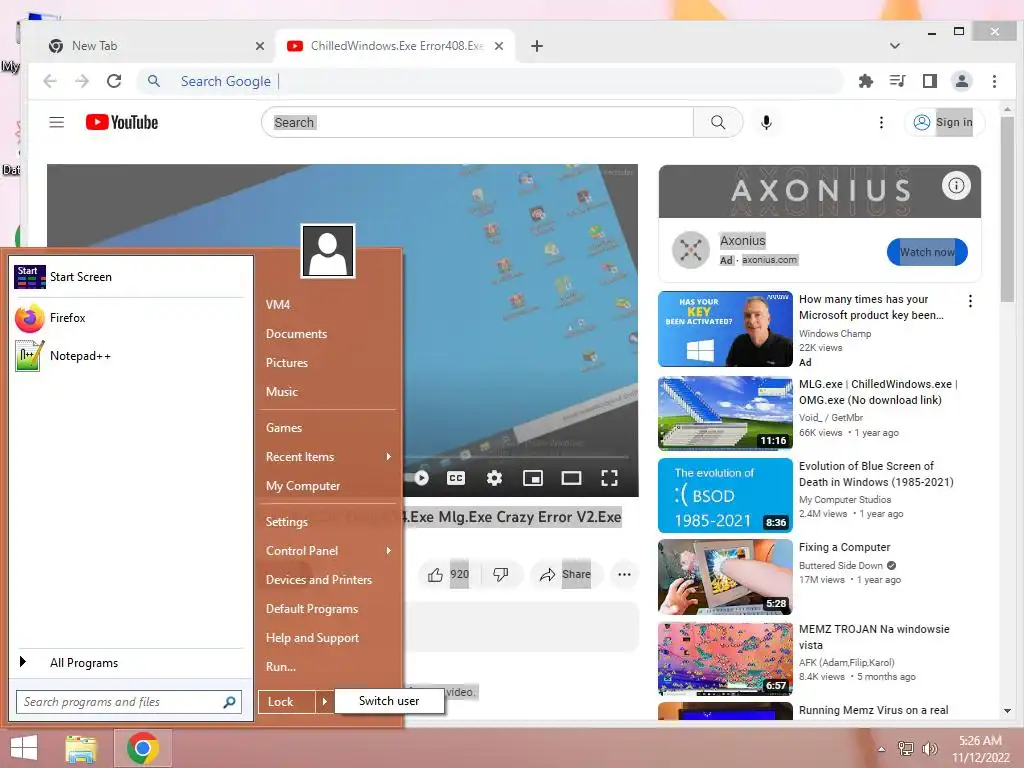
Task: Click the Chrome forward arrow
Action: pyautogui.click(x=82, y=81)
